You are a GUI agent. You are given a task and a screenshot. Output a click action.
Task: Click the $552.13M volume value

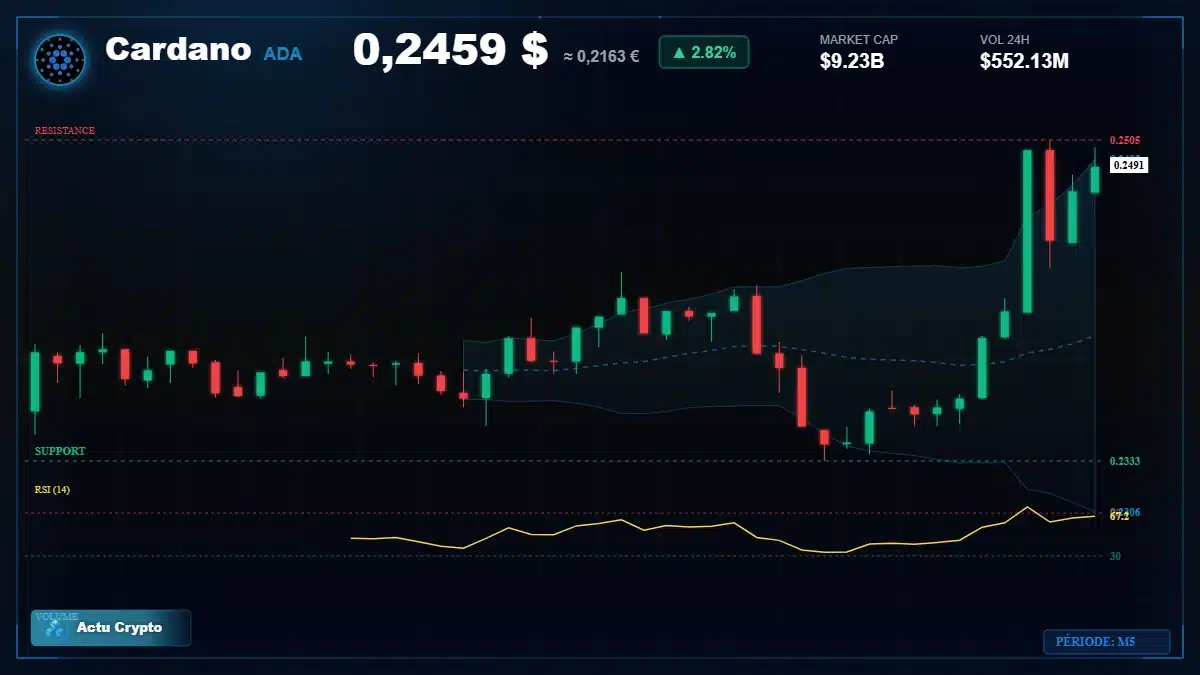click(x=1024, y=61)
